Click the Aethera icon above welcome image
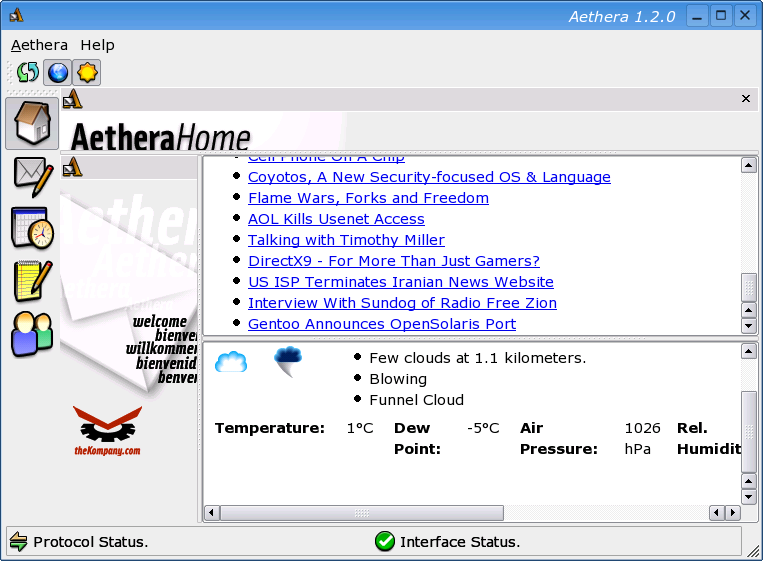This screenshot has width=763, height=561. pos(73,166)
